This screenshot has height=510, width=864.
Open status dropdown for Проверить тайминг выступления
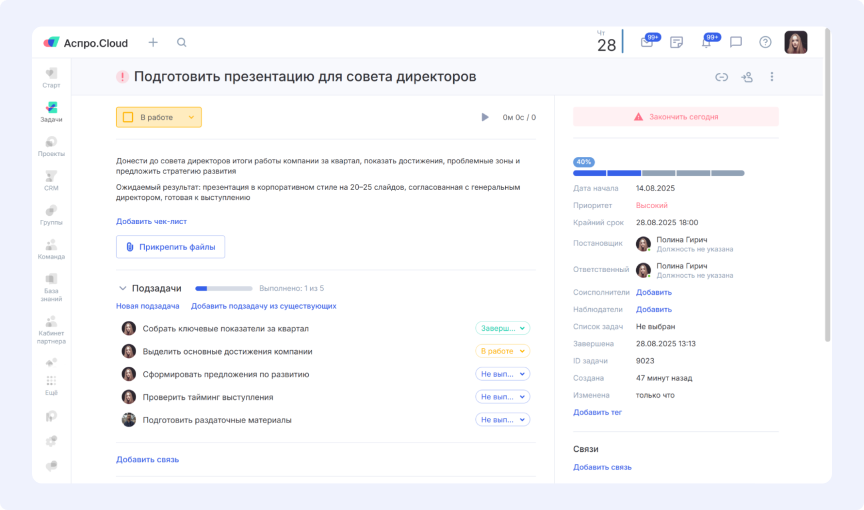(x=502, y=397)
